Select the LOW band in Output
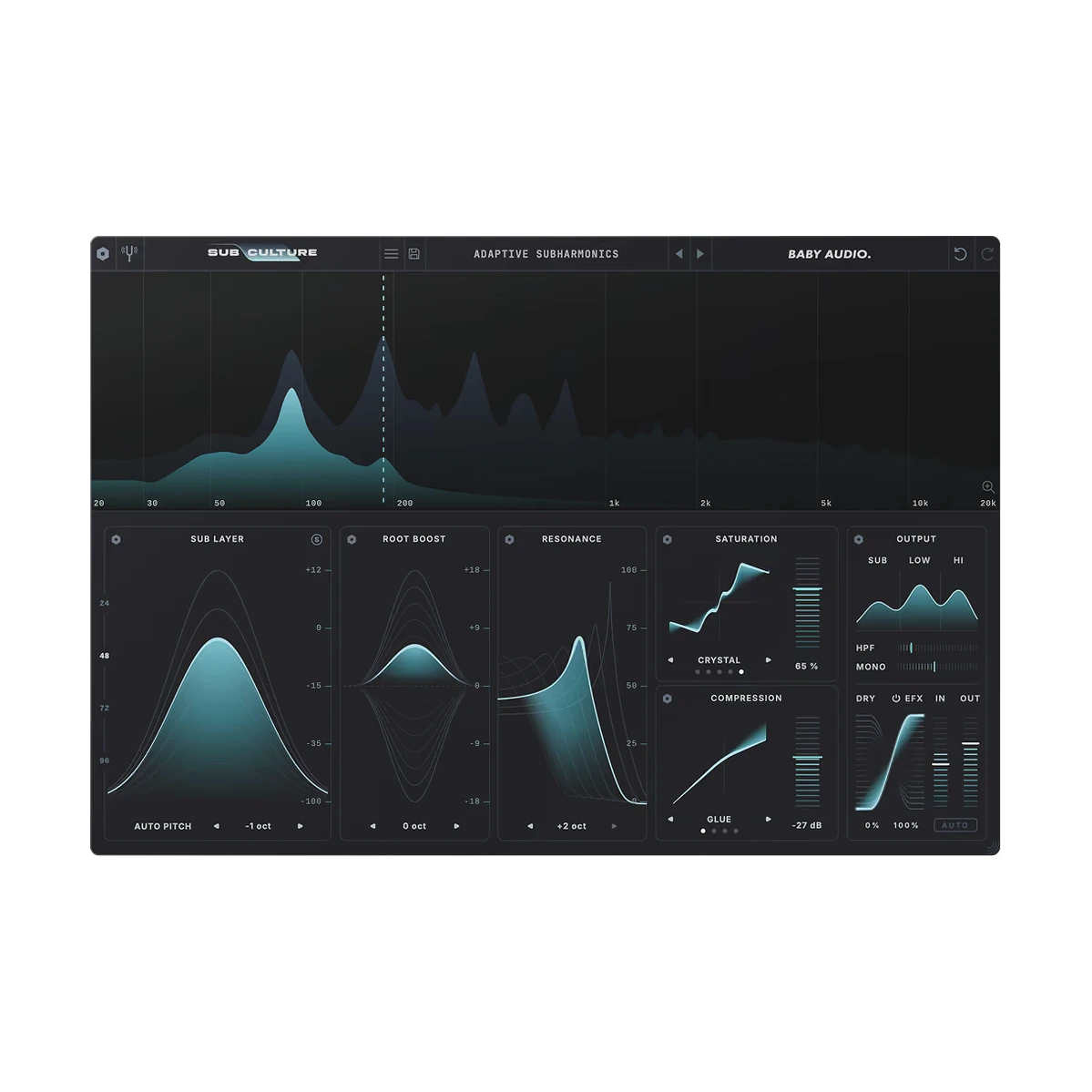This screenshot has height=1092, width=1092. (x=919, y=560)
